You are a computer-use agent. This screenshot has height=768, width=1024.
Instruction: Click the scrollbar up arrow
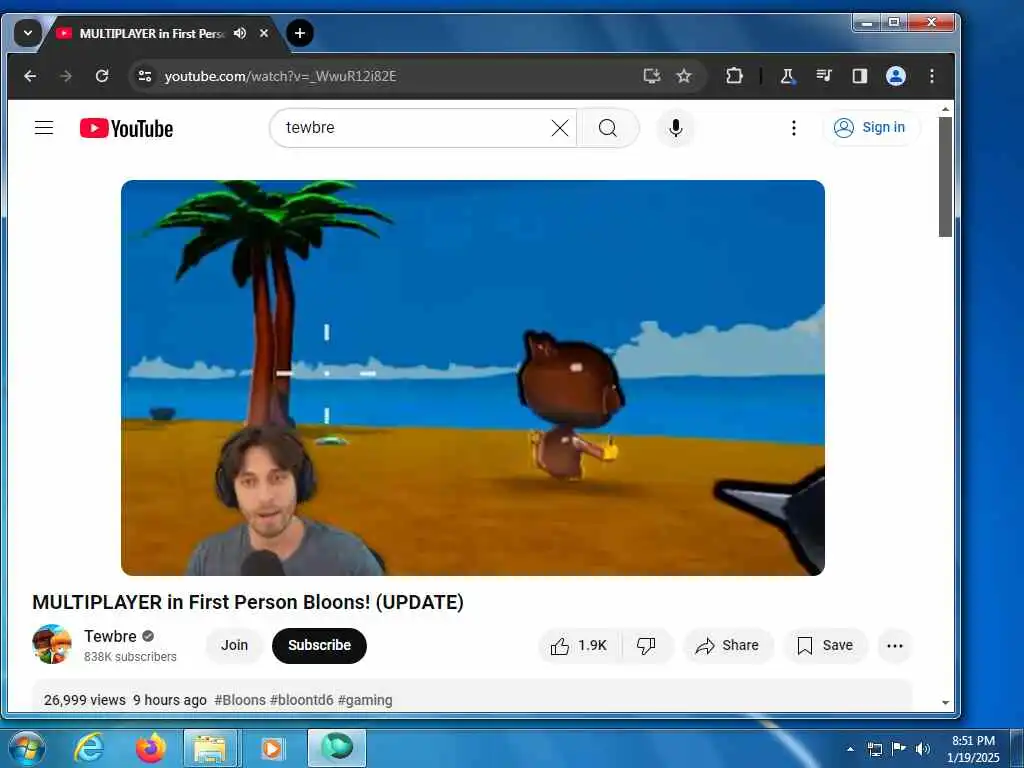(x=945, y=110)
